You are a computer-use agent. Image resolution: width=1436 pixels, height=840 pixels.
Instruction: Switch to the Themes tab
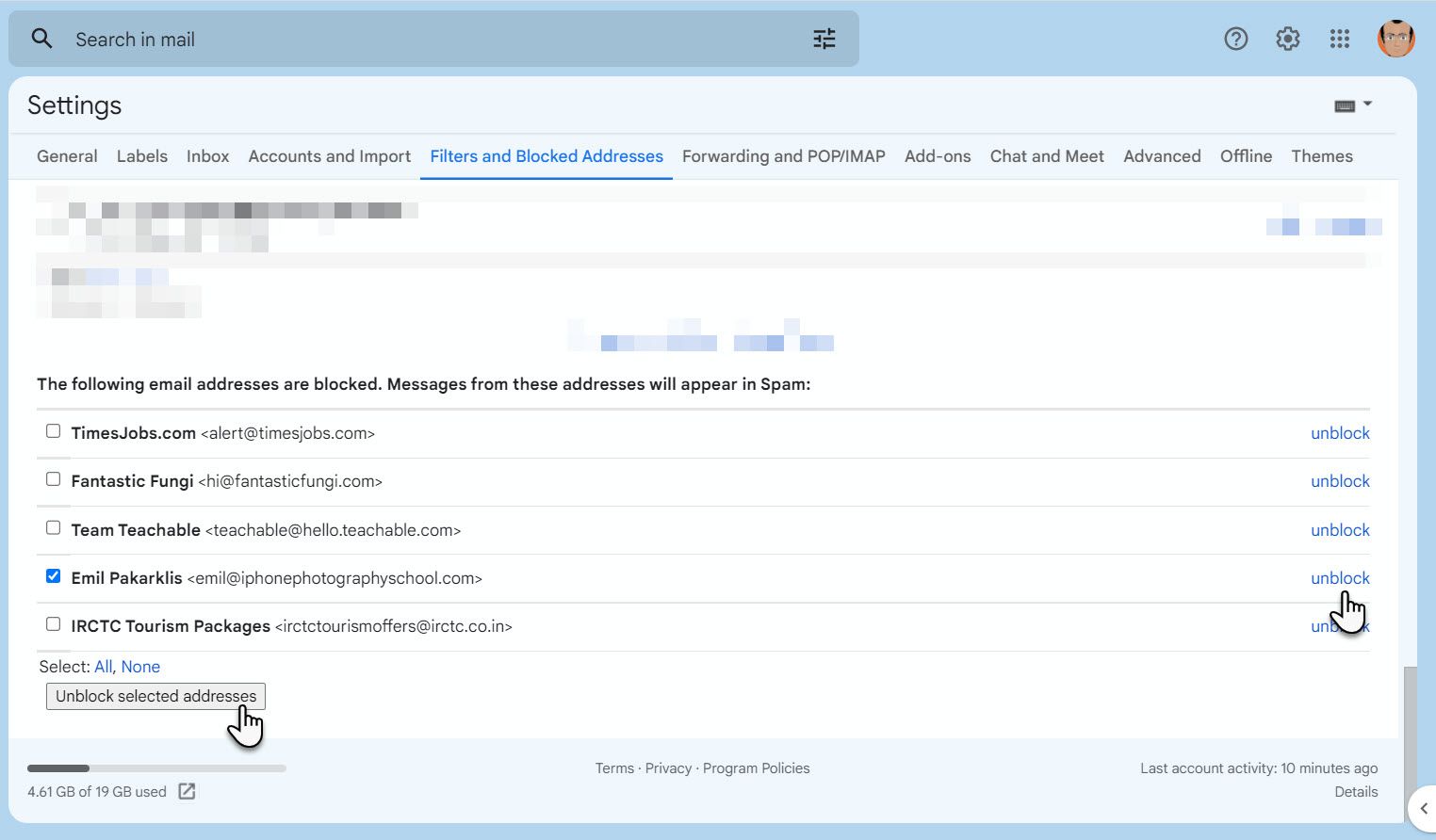tap(1321, 155)
